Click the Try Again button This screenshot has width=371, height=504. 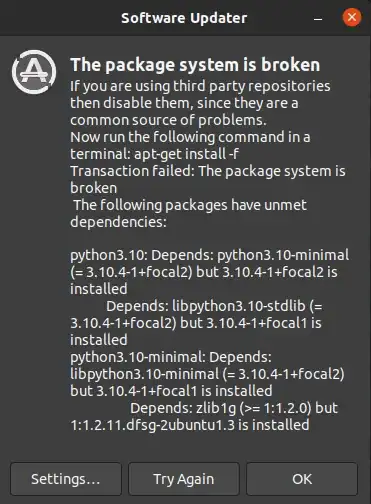pos(184,479)
